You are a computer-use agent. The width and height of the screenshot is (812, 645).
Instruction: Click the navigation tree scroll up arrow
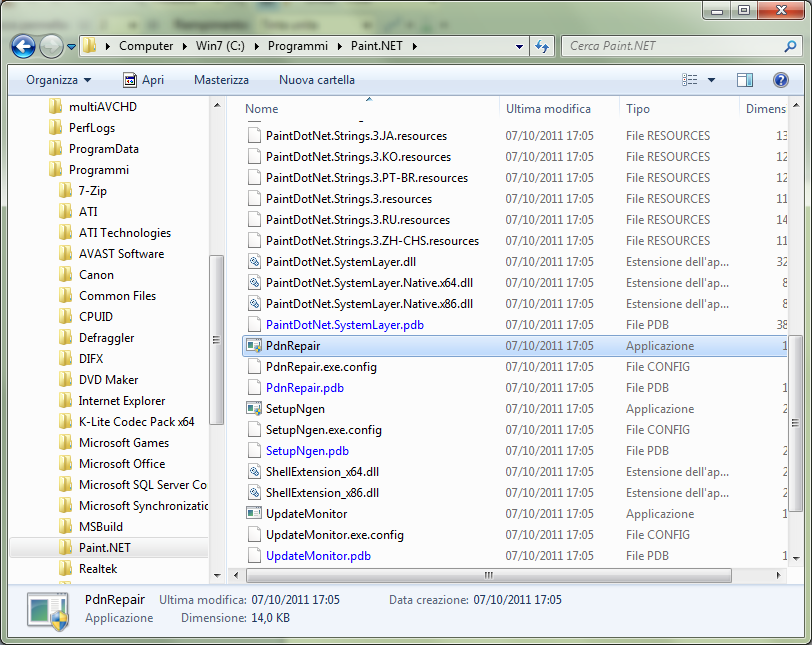[217, 106]
